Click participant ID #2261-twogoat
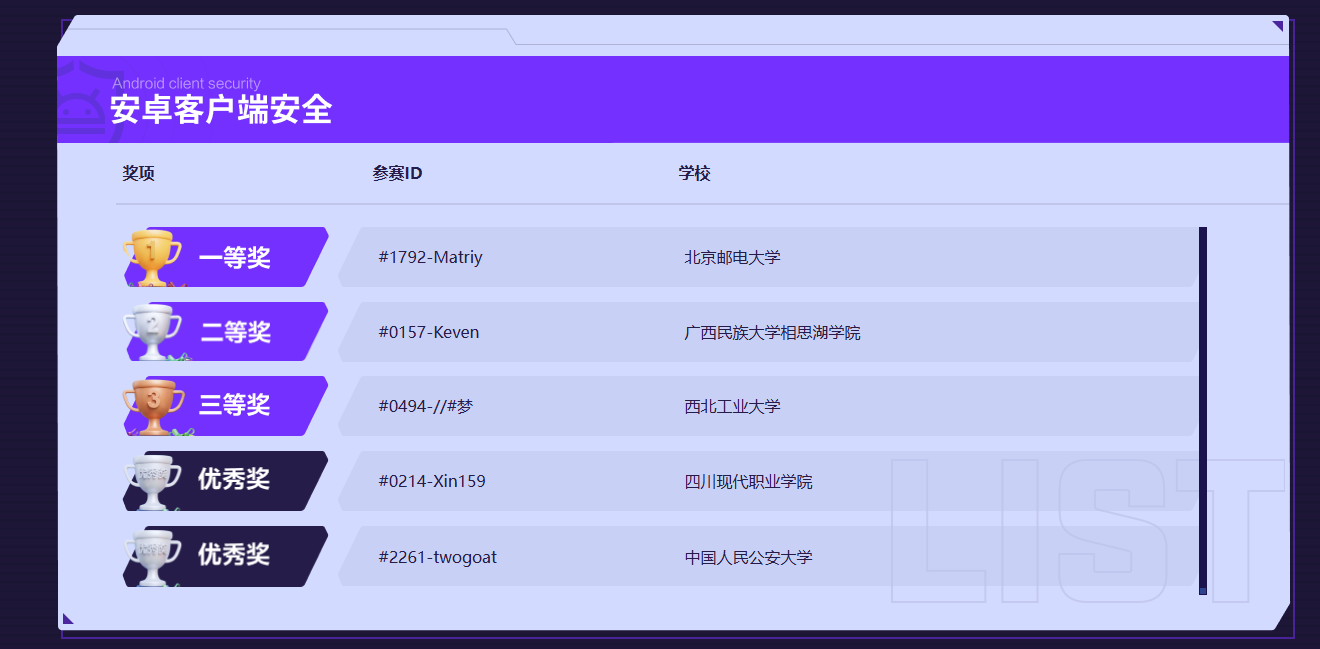The image size is (1320, 649). point(437,557)
